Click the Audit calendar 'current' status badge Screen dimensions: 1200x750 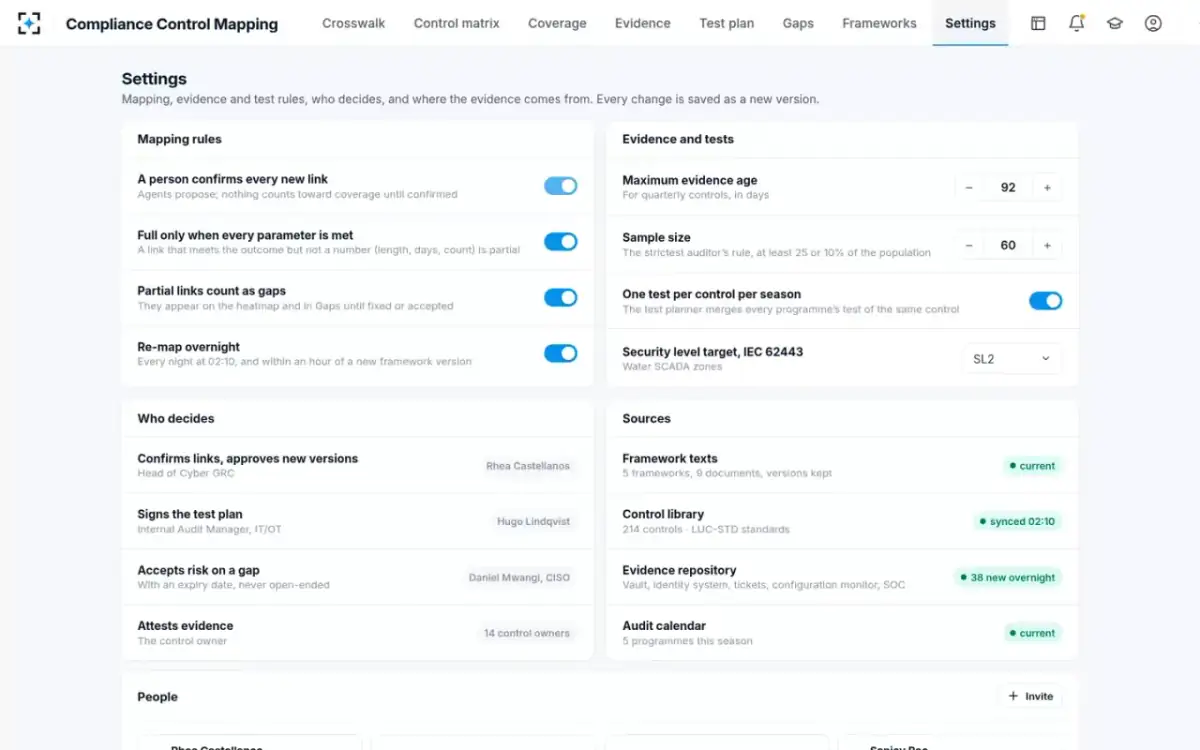pos(1032,633)
